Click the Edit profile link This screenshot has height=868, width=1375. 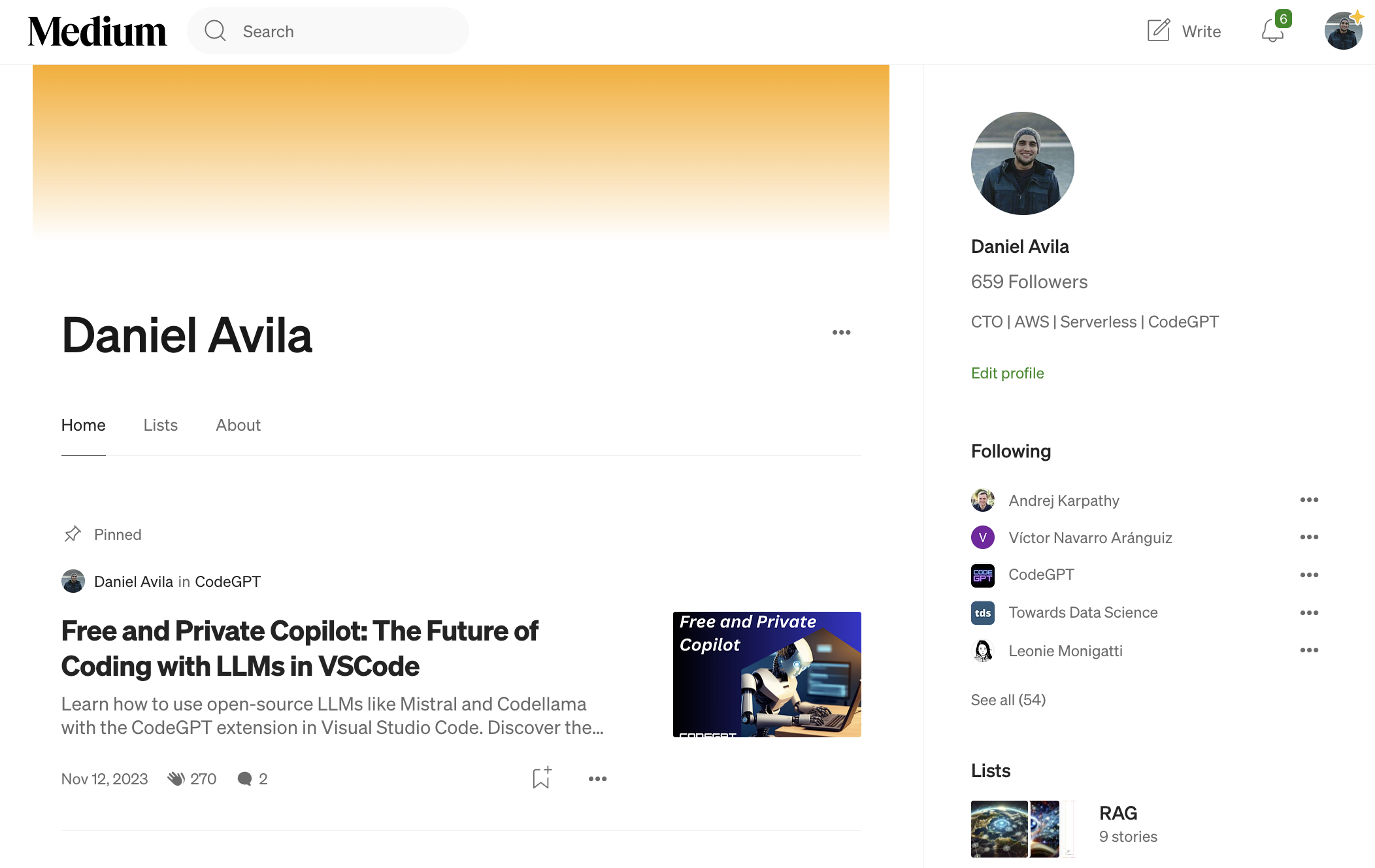(x=1007, y=373)
